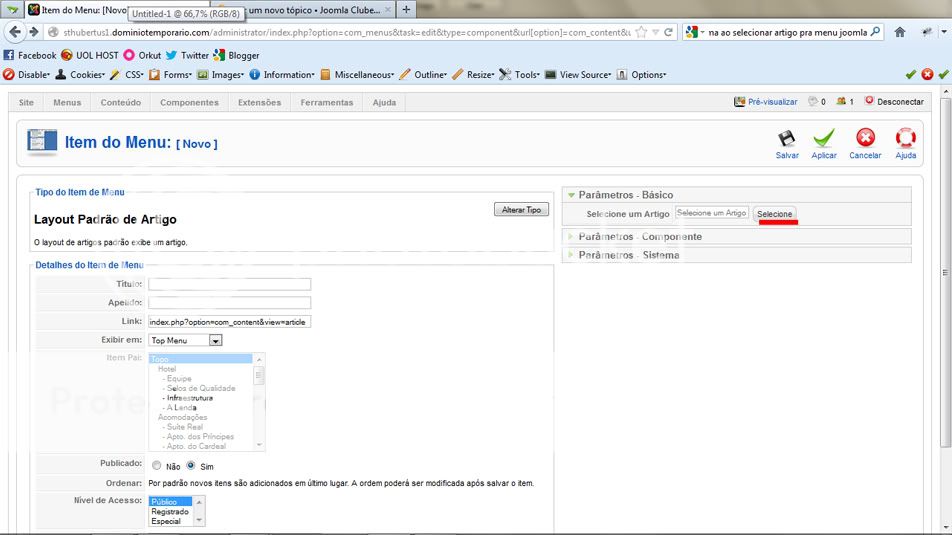
Task: Click the Aplicar green checkmark icon
Action: click(x=824, y=140)
